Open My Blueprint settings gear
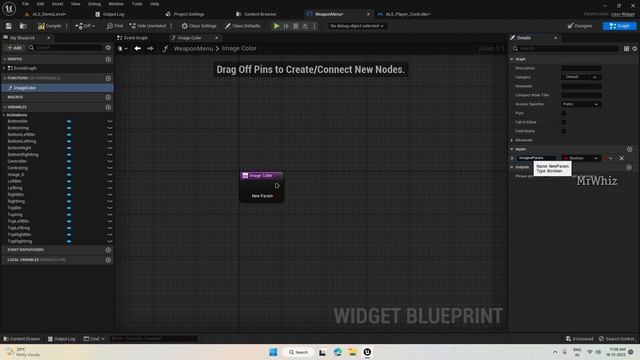The image size is (640, 360). 108,48
